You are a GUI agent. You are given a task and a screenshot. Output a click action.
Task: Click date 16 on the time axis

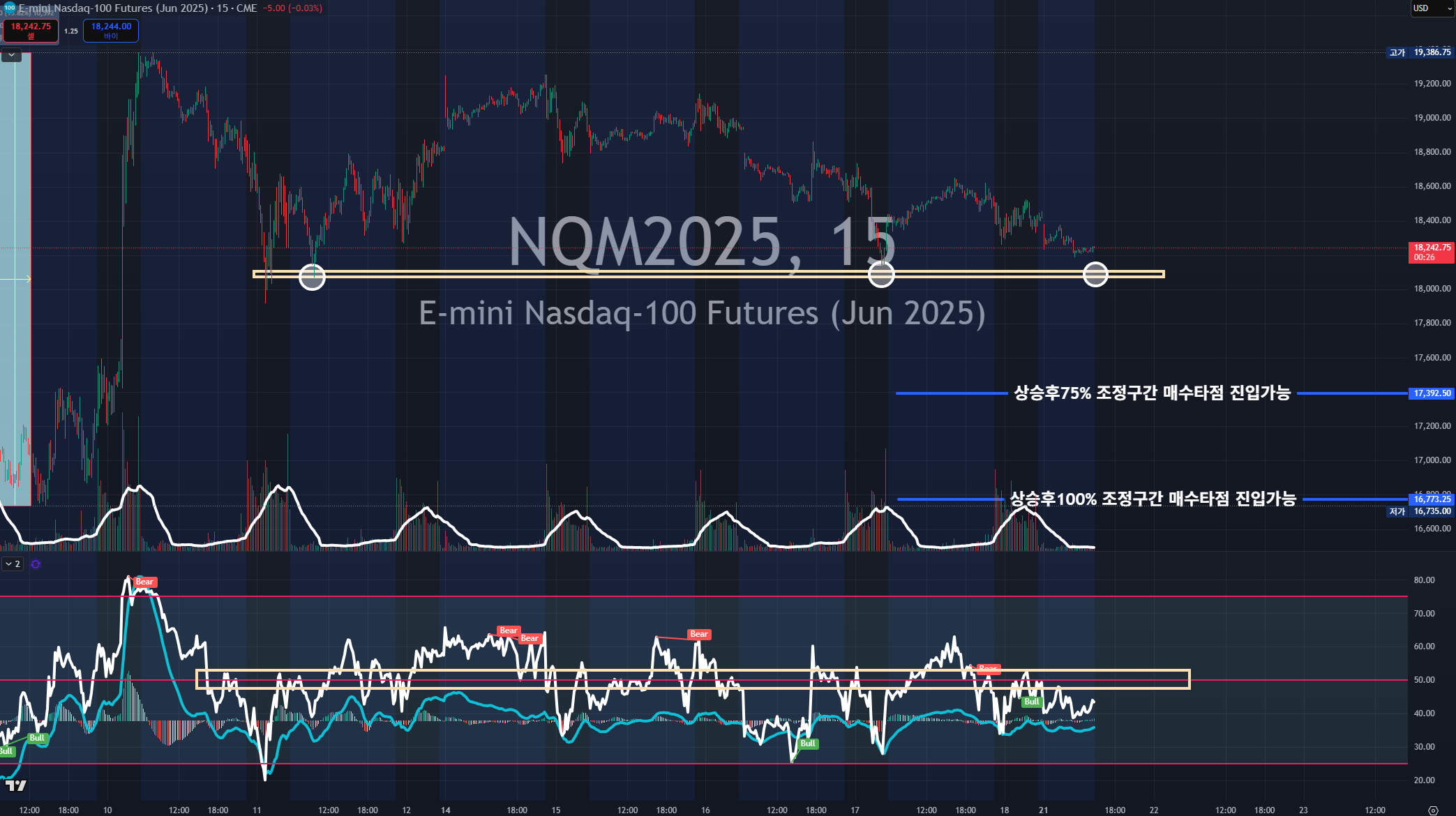click(x=705, y=810)
